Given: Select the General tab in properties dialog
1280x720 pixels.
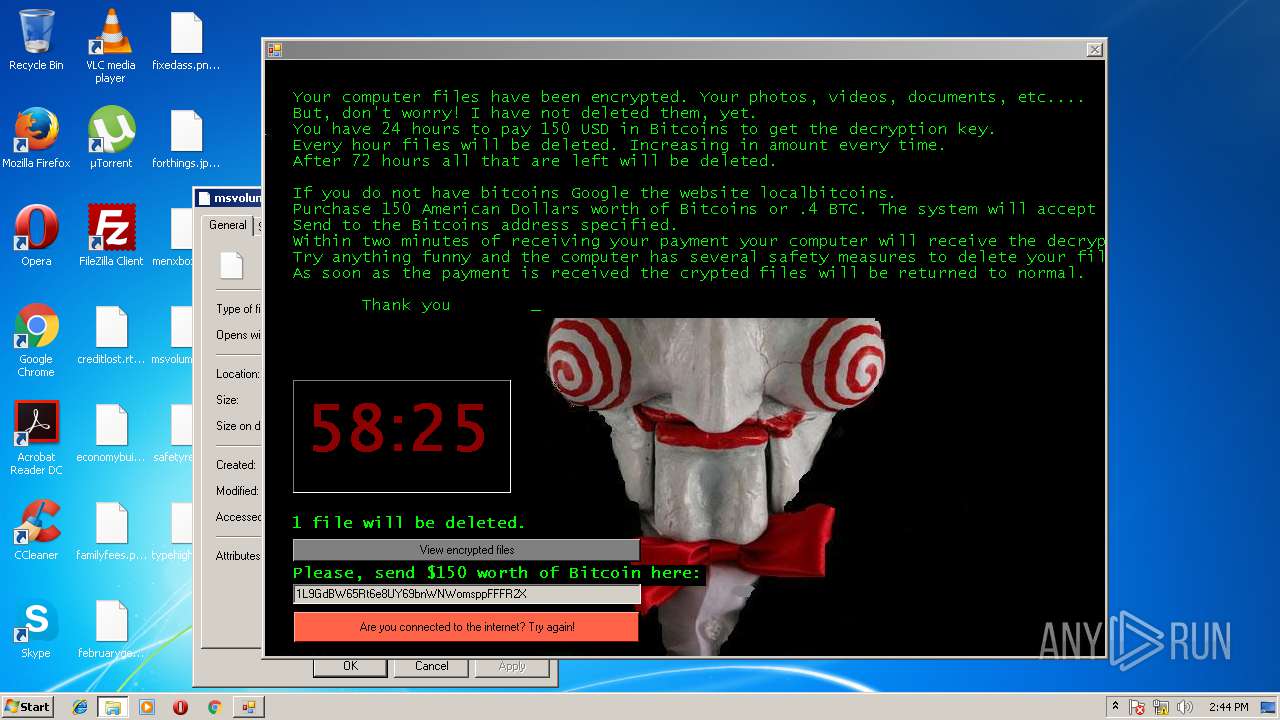Looking at the screenshot, I should click(227, 225).
